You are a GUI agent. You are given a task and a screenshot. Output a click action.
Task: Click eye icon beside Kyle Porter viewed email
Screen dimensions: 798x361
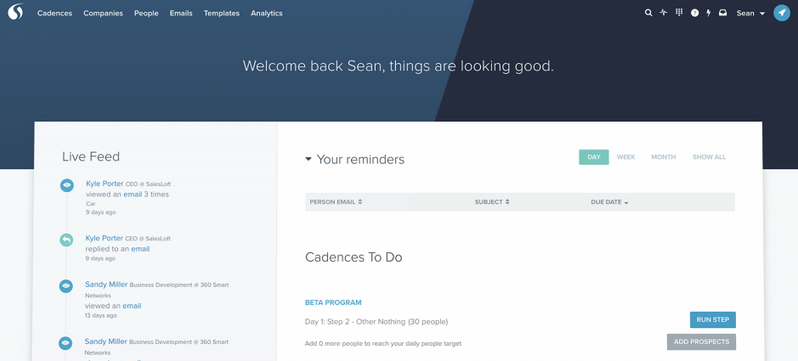pyautogui.click(x=67, y=185)
